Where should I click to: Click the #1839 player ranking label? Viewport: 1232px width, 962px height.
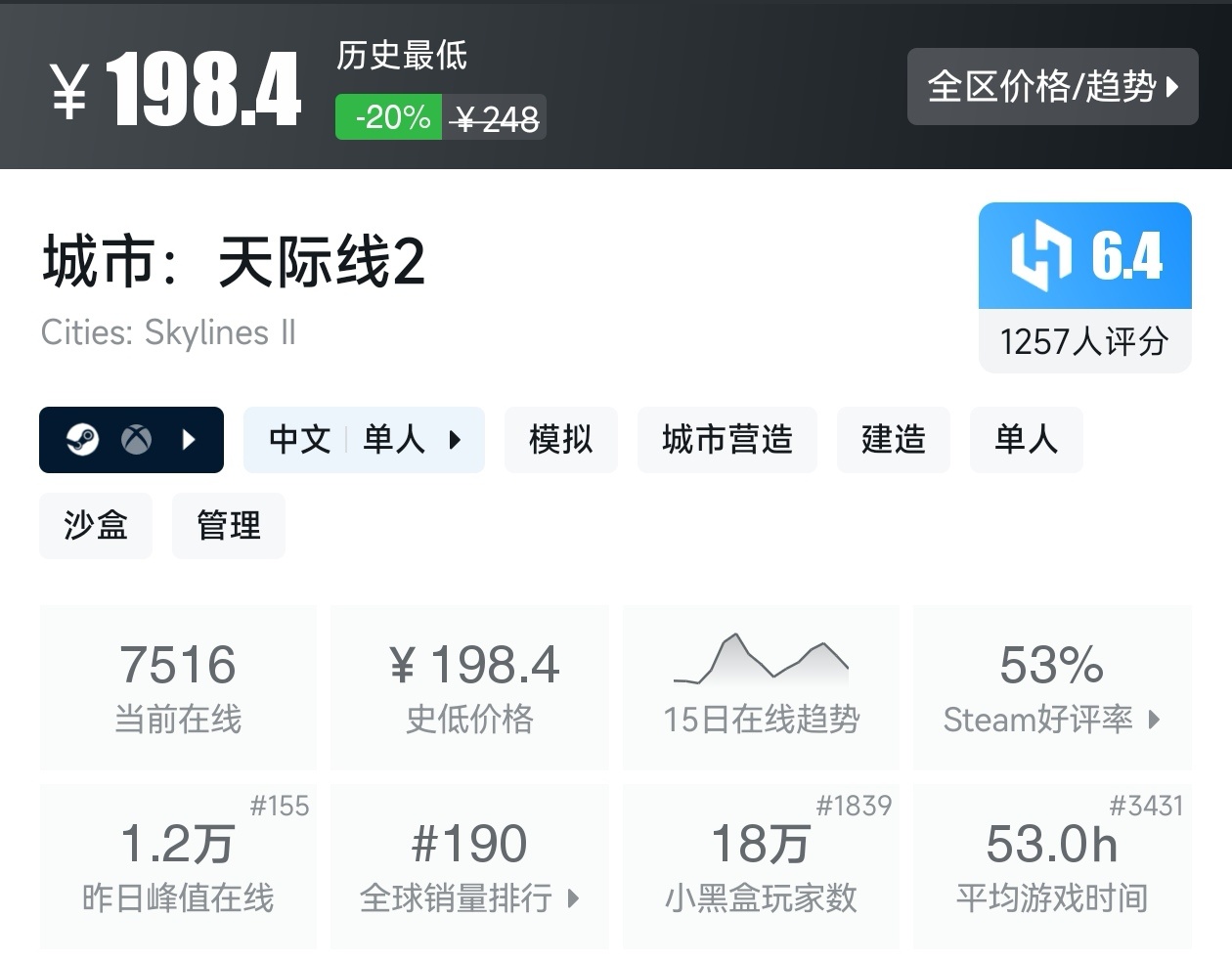click(855, 806)
